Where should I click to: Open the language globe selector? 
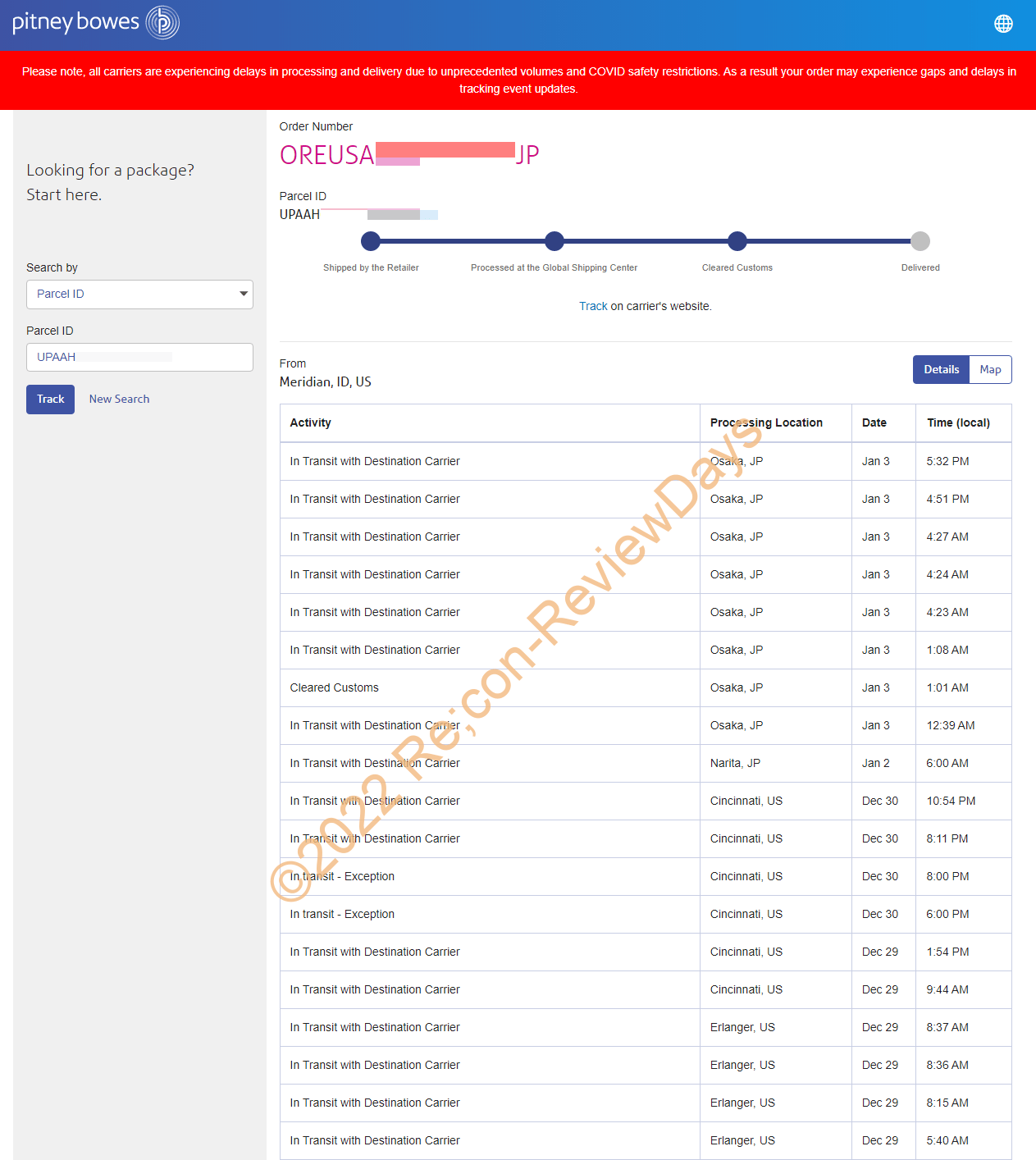coord(1003,24)
